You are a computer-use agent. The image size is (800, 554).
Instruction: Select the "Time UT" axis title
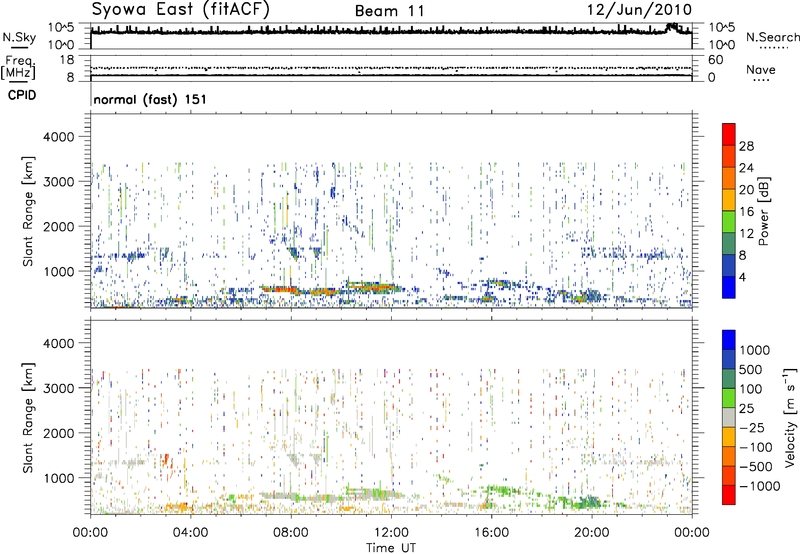click(391, 548)
